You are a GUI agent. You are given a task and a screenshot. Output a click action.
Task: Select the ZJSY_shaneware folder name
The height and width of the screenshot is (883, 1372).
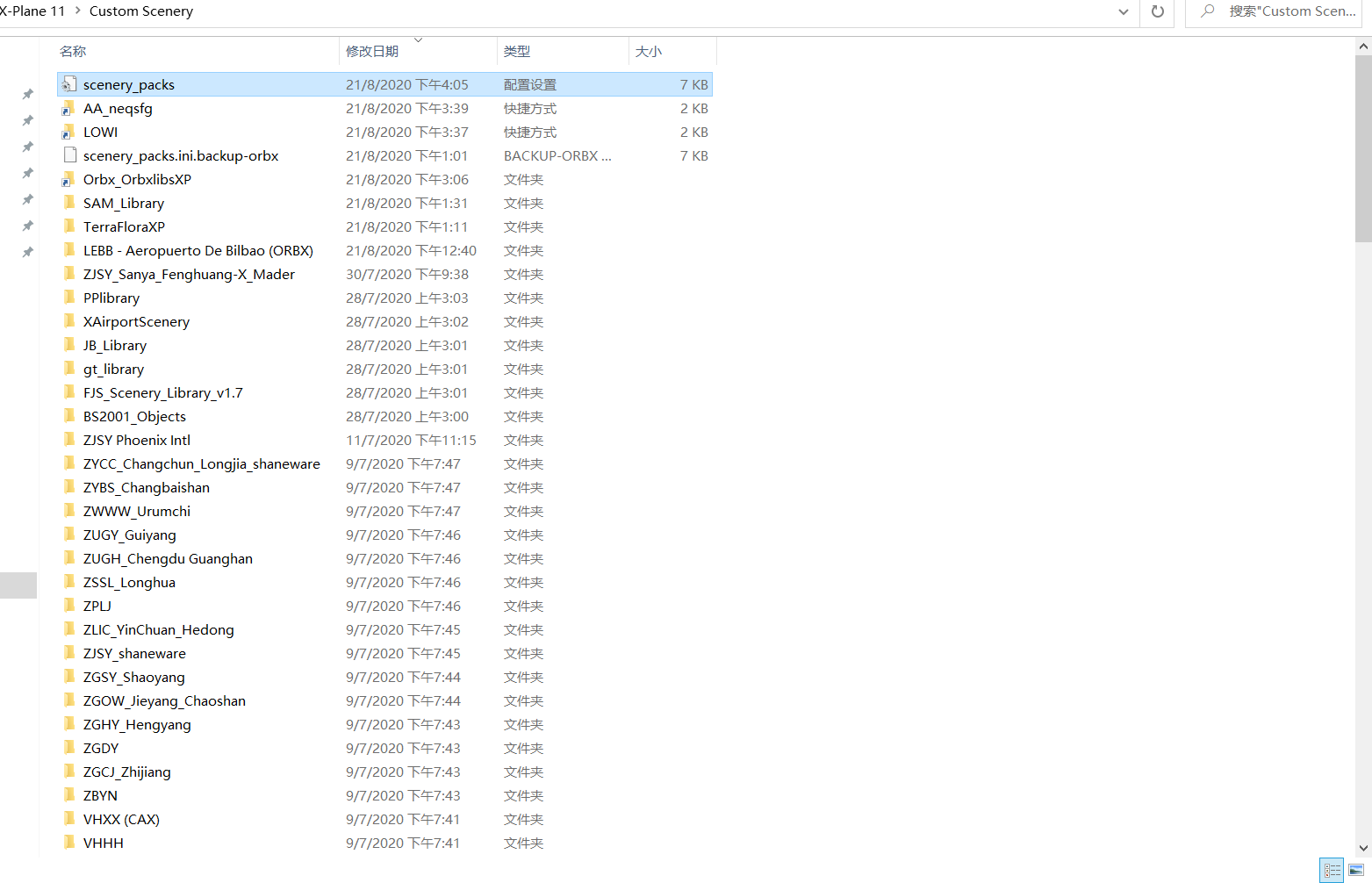pyautogui.click(x=134, y=653)
